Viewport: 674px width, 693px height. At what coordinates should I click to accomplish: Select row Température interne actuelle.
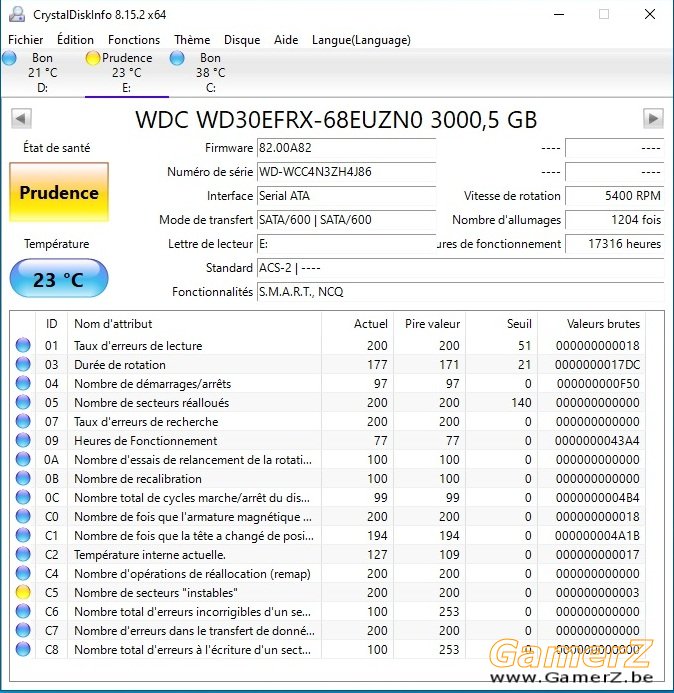tap(329, 554)
